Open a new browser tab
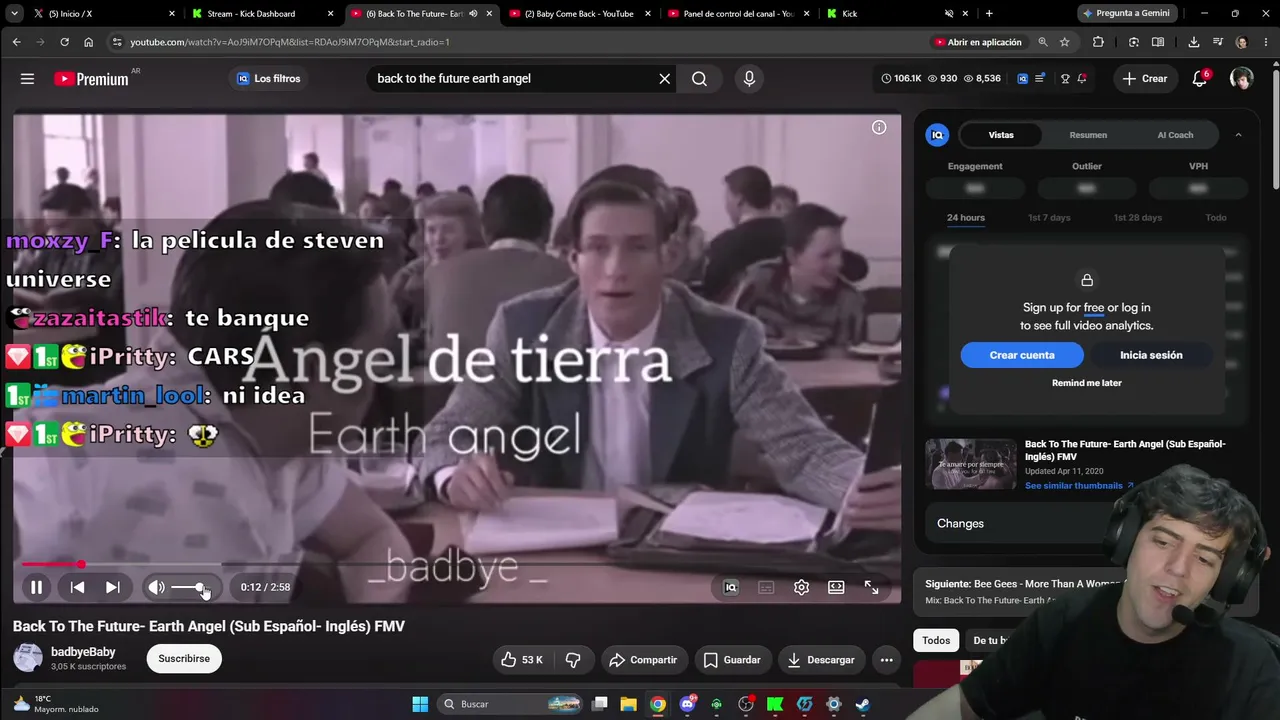 point(989,14)
